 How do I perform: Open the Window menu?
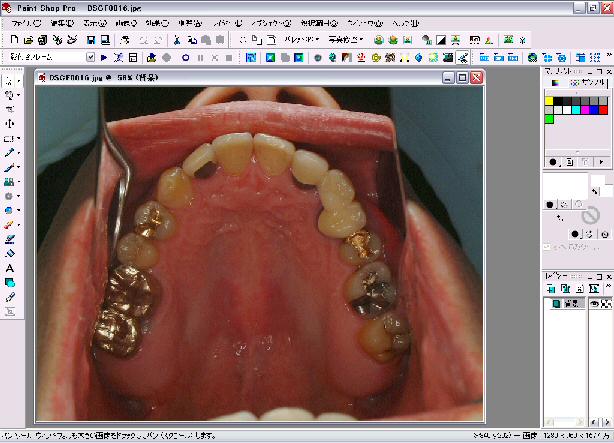[x=365, y=24]
